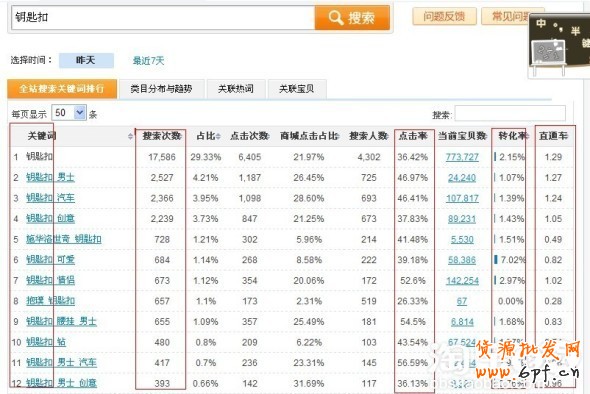This screenshot has width=590, height=394.
Task: Click the magnifier icon in 搜索 button
Action: (336, 17)
